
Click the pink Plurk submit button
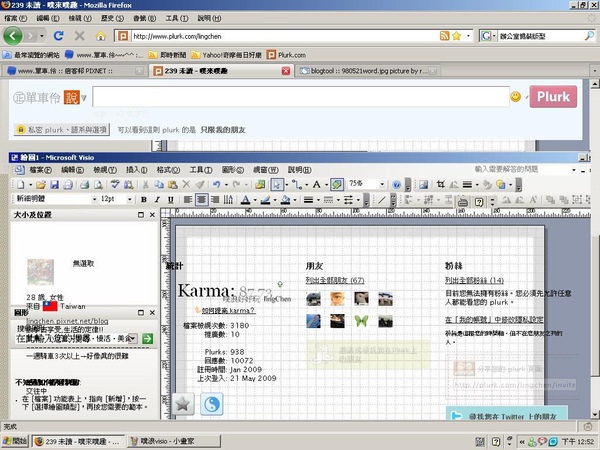click(x=553, y=97)
